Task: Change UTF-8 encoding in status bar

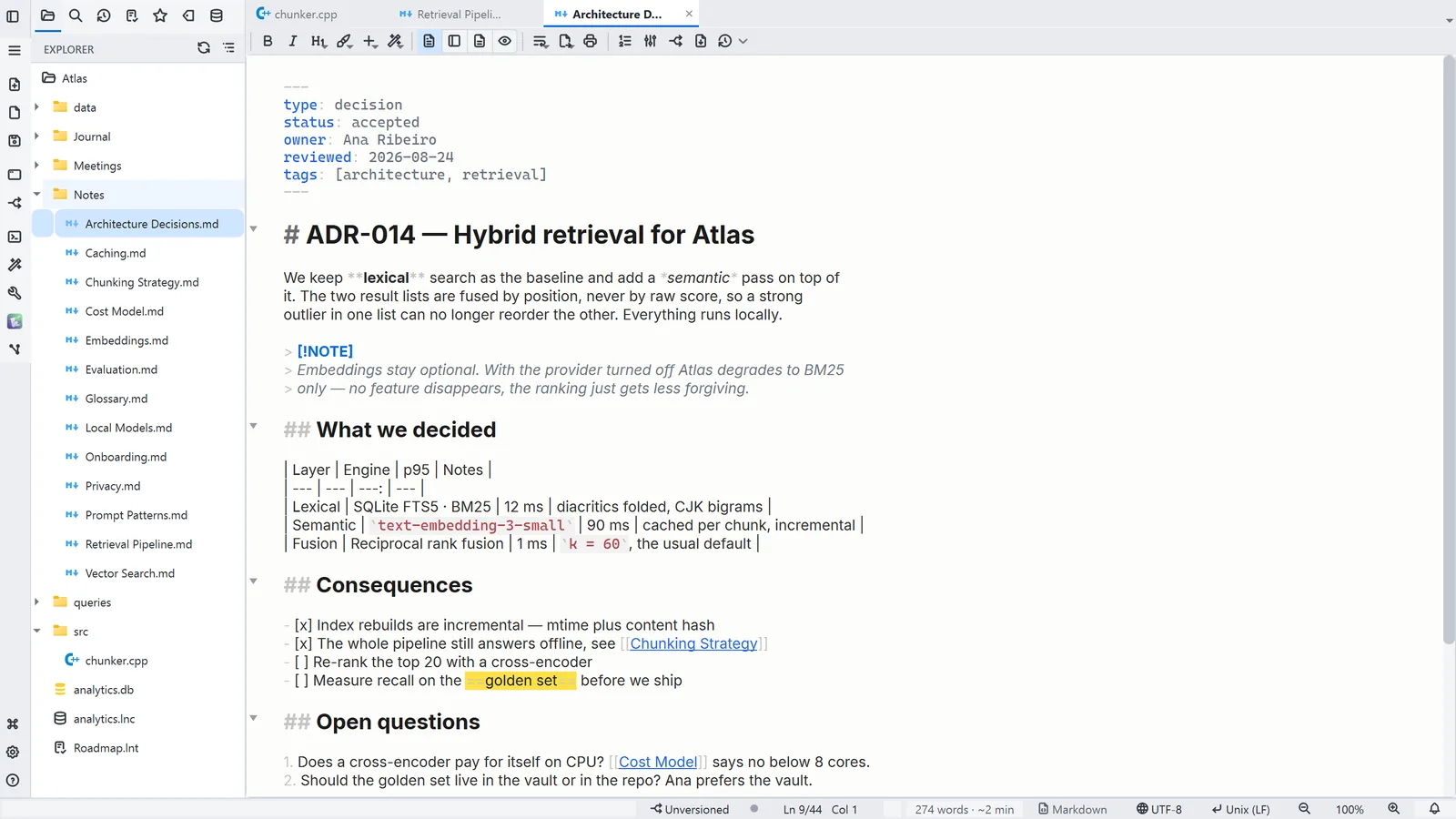Action: click(x=1159, y=809)
